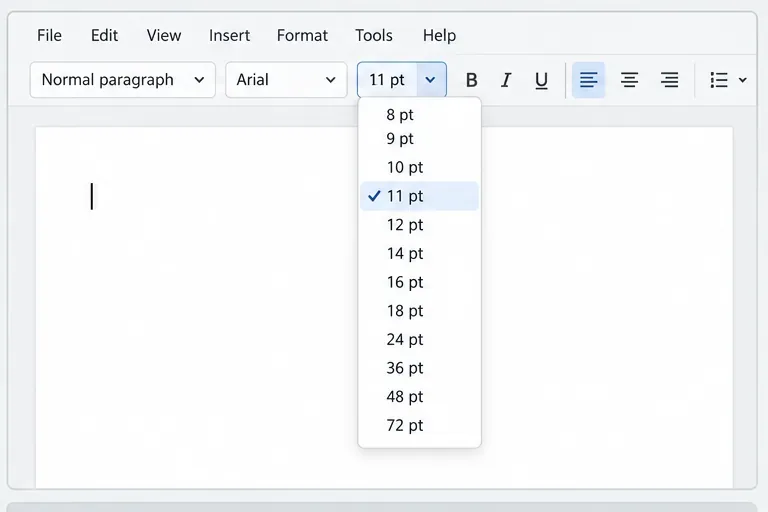Open the Normal paragraph style dropdown
Screen dimensions: 768x512
(122, 80)
